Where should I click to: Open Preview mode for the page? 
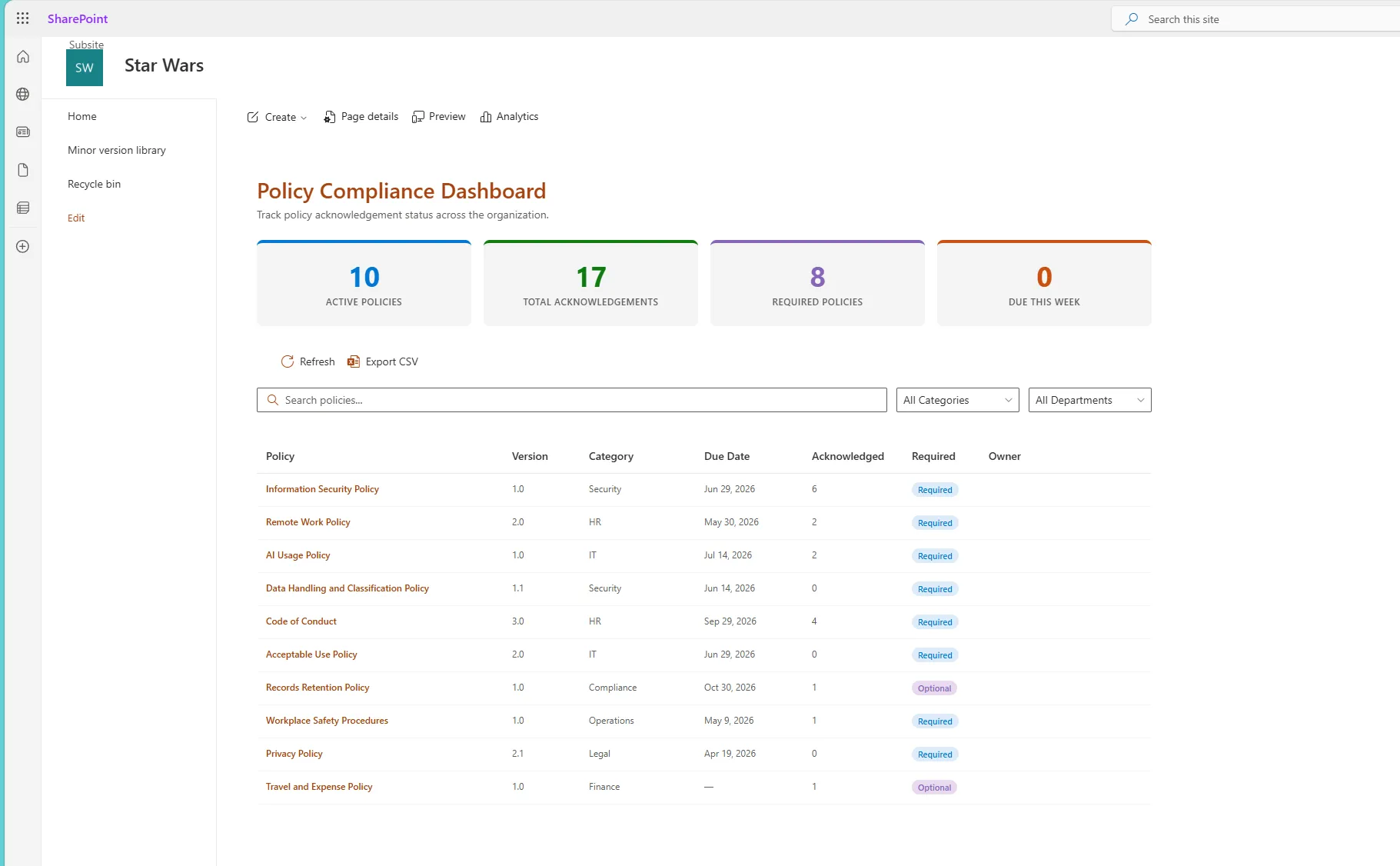(438, 116)
